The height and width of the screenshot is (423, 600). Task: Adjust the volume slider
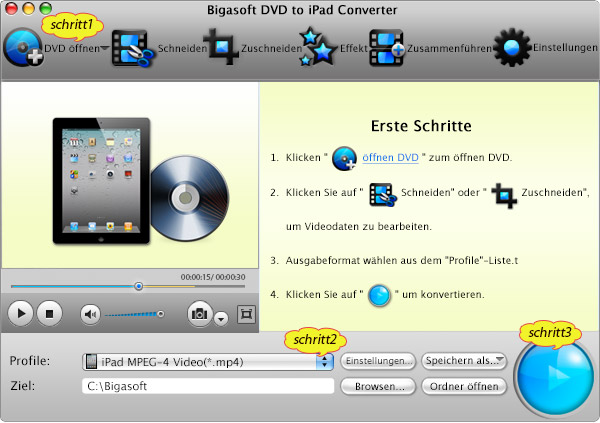click(134, 314)
